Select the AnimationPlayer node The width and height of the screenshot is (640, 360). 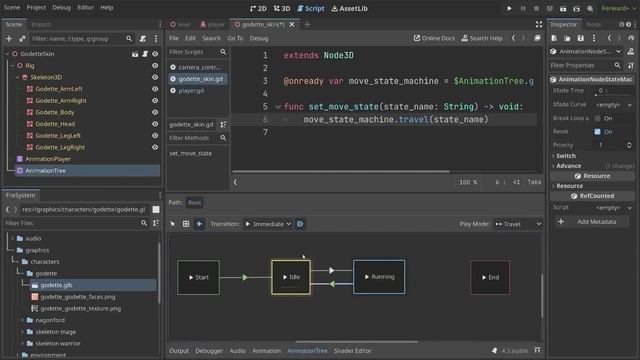tap(48, 159)
